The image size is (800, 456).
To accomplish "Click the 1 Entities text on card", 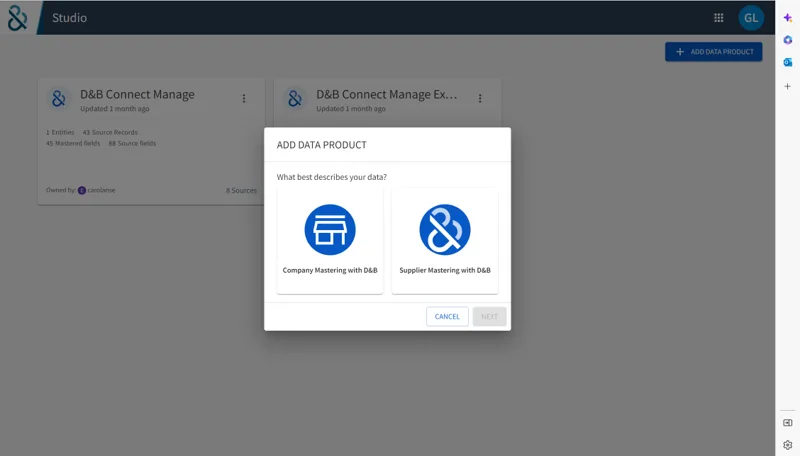I will point(60,132).
